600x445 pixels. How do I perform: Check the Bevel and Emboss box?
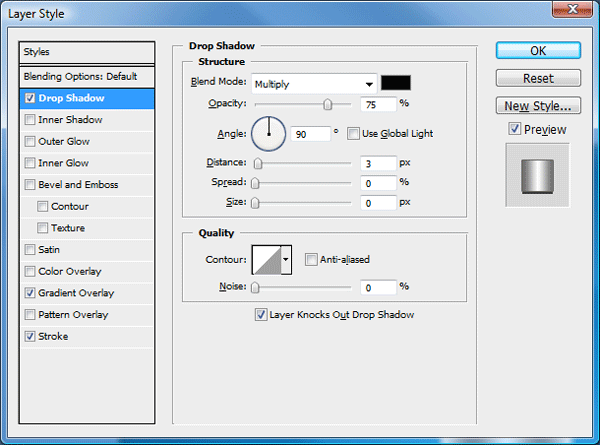tap(30, 185)
